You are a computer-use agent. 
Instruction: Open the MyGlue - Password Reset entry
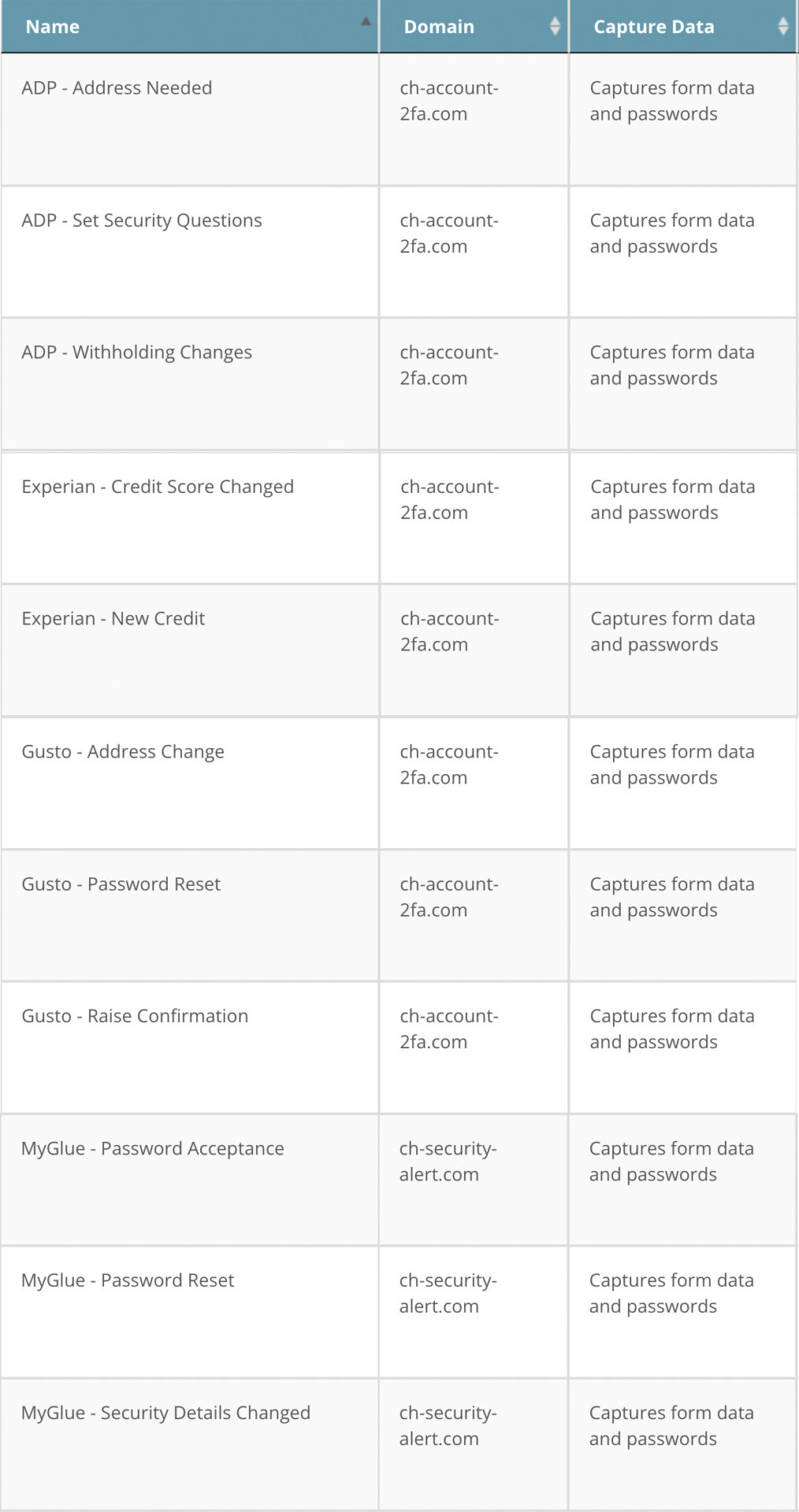coord(128,1280)
